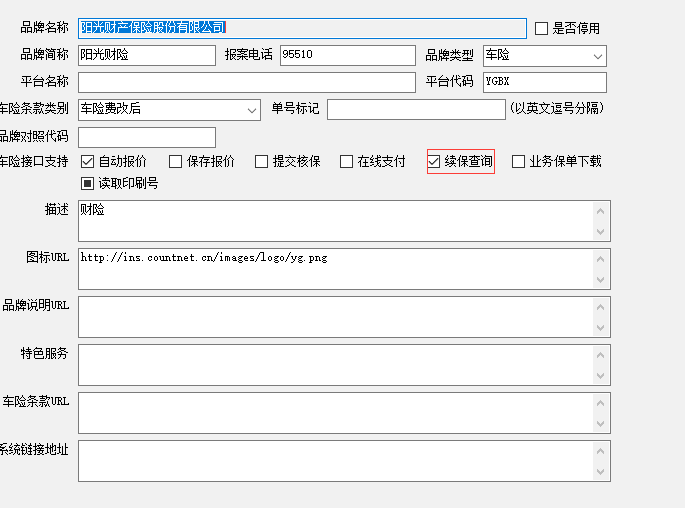Screen dimensions: 685x508
Task: Click the 车险条款URL scrollbar down arrow
Action: click(601, 424)
